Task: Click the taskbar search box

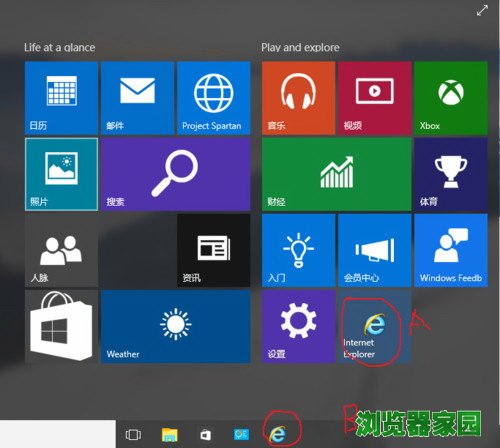Action: click(x=58, y=434)
